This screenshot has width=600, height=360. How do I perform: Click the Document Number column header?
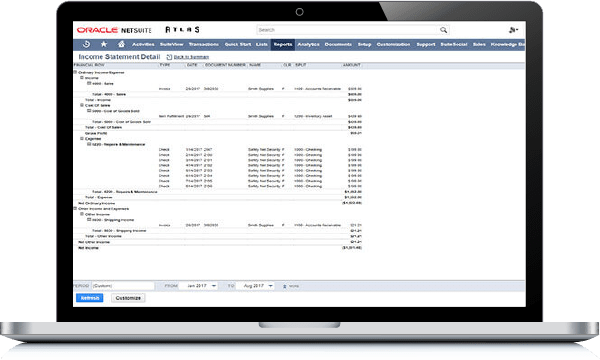[225, 65]
